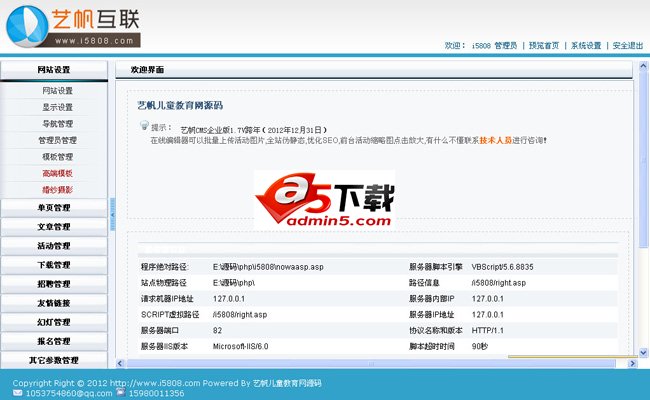The height and width of the screenshot is (400, 650).
Task: Click the 站点物理路径 label
Action: click(x=164, y=283)
